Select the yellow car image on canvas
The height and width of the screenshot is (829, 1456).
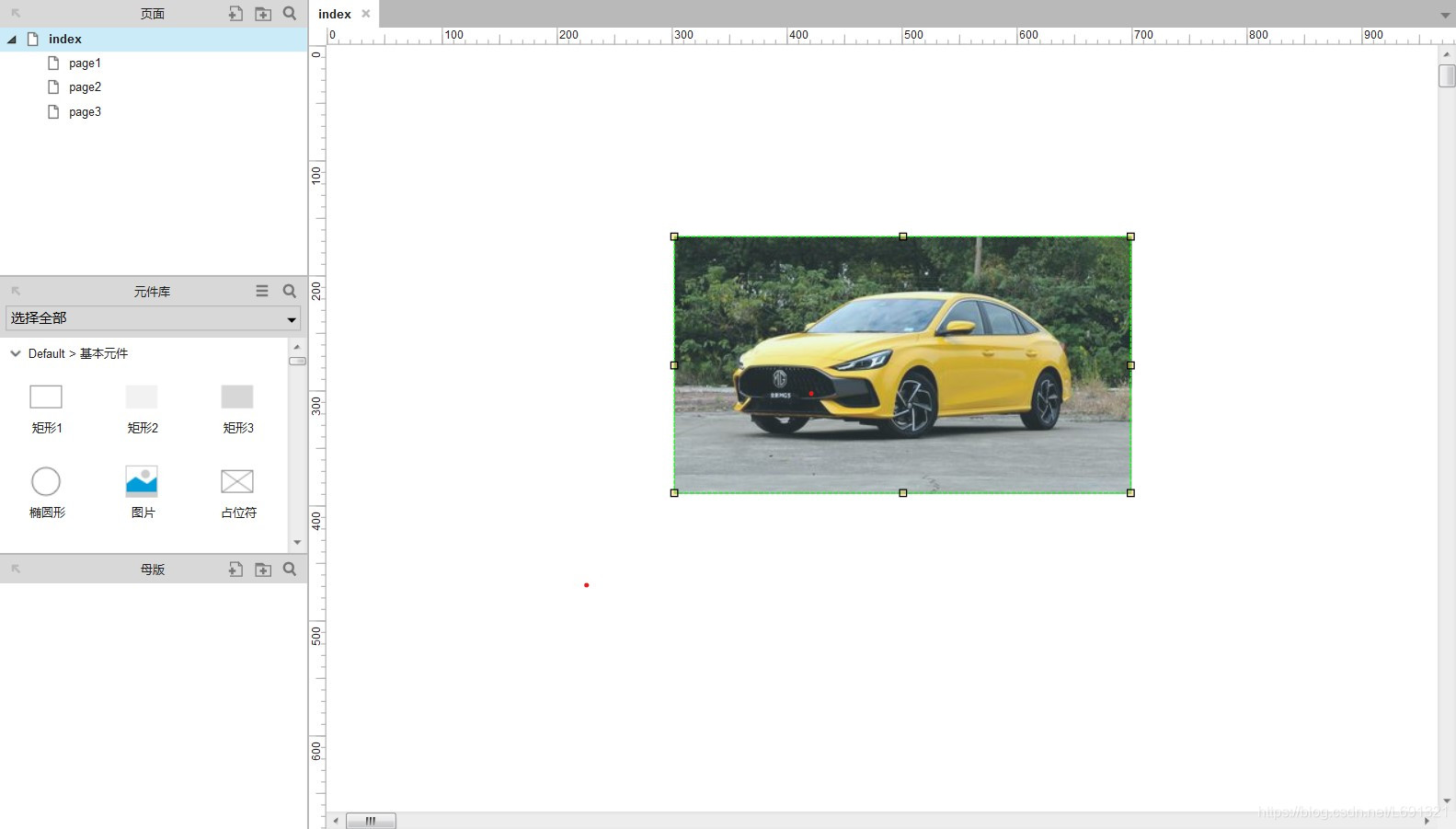coord(902,364)
